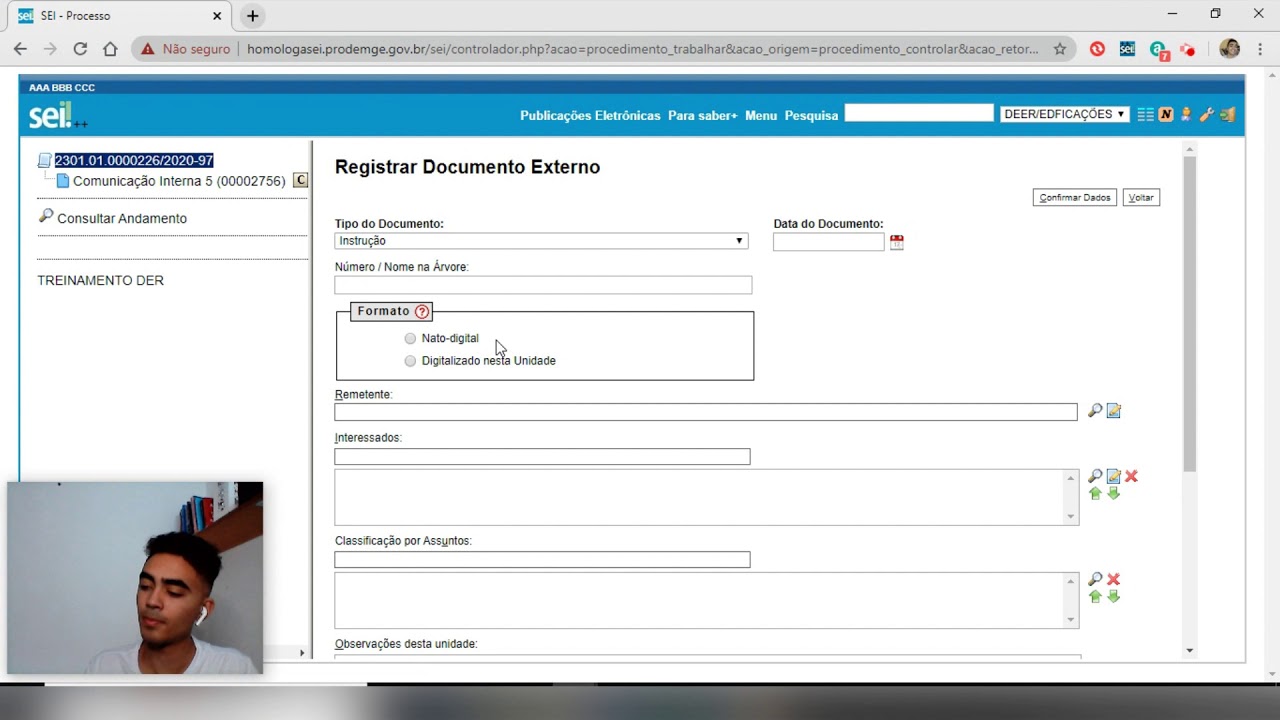Remove selected Interessados with red X
The width and height of the screenshot is (1280, 720).
1131,477
